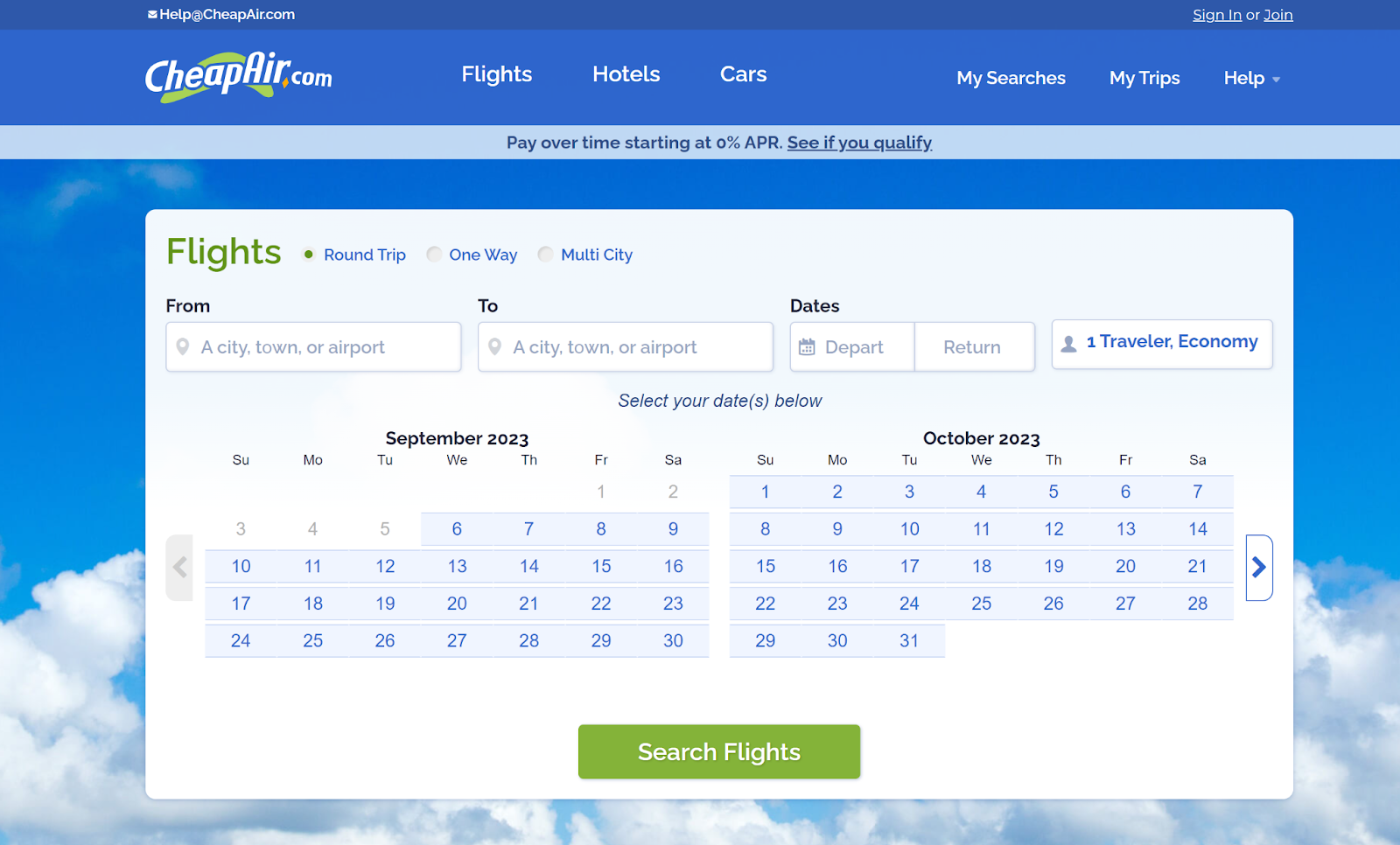
Task: Click the Depart date field
Action: coord(852,346)
